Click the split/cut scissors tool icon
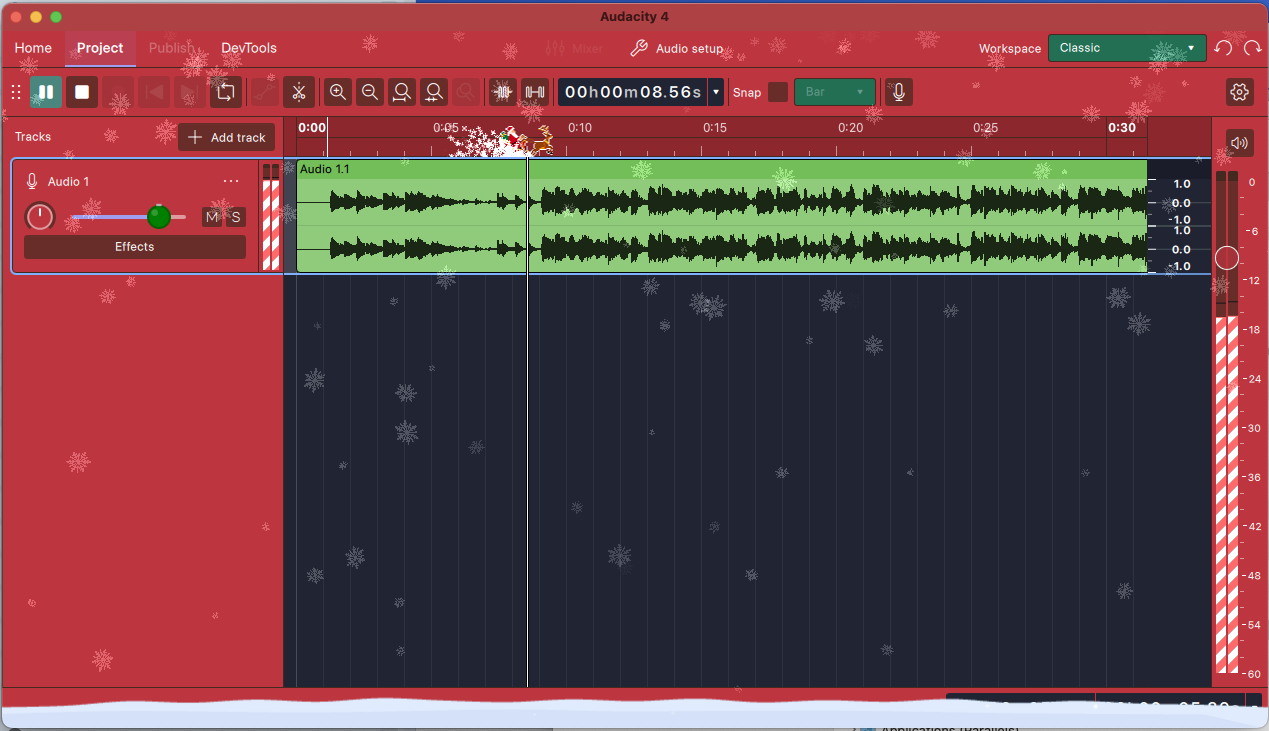The height and width of the screenshot is (731, 1269). (x=298, y=92)
